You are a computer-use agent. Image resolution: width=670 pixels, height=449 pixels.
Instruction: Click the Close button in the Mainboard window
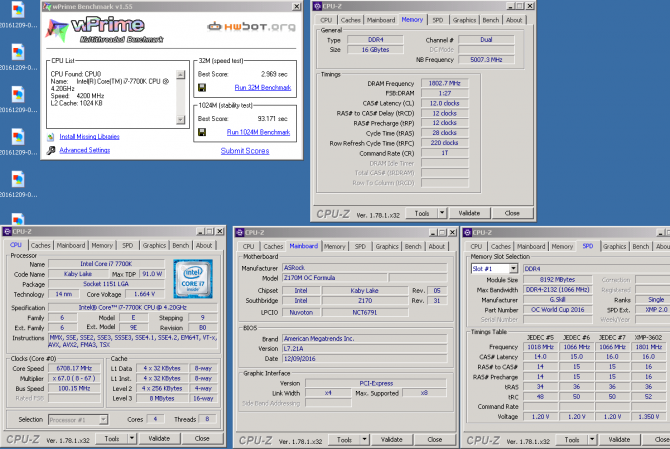coord(435,439)
